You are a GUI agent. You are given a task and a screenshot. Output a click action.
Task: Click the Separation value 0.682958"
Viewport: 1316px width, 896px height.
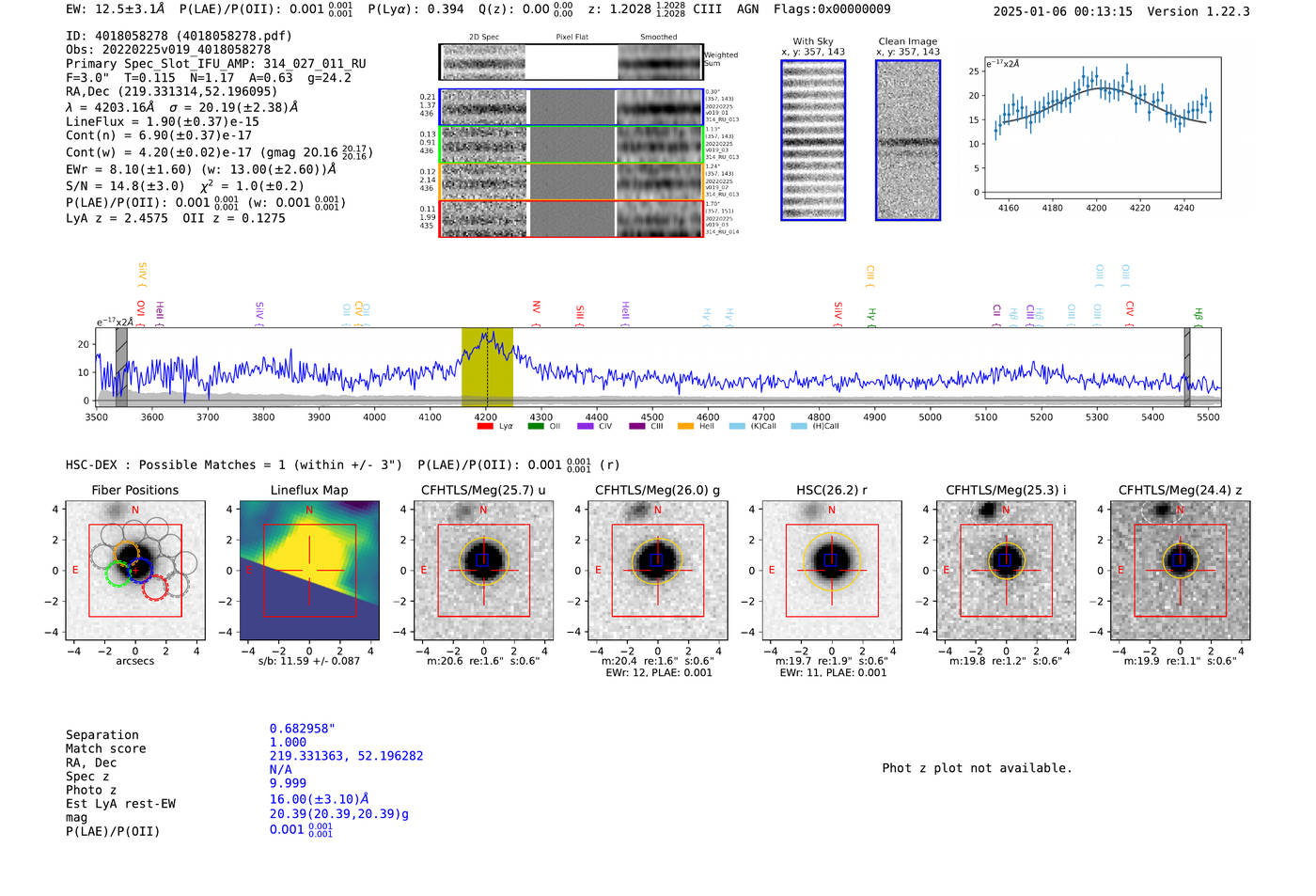tap(303, 730)
